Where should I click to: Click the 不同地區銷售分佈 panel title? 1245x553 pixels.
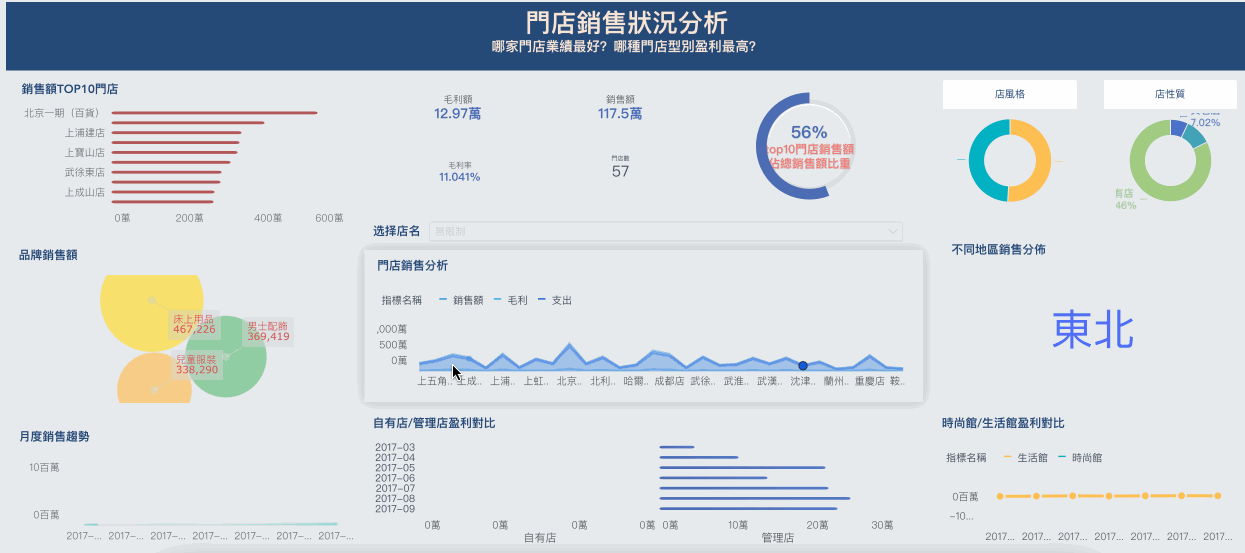pos(999,249)
